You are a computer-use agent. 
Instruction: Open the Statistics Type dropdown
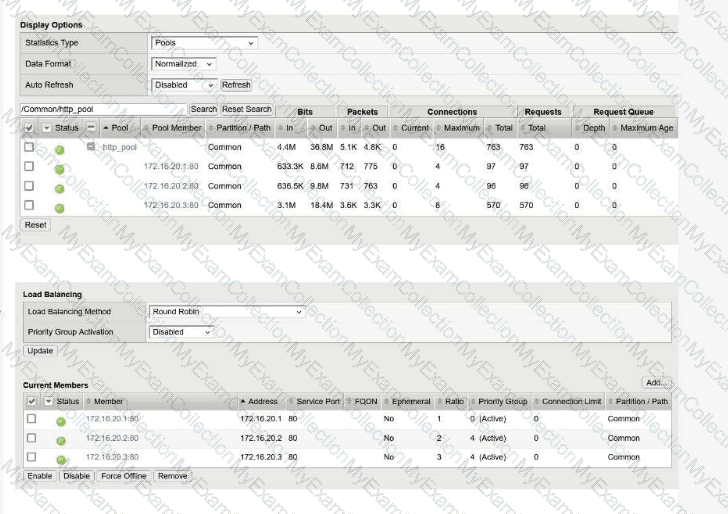tap(204, 43)
